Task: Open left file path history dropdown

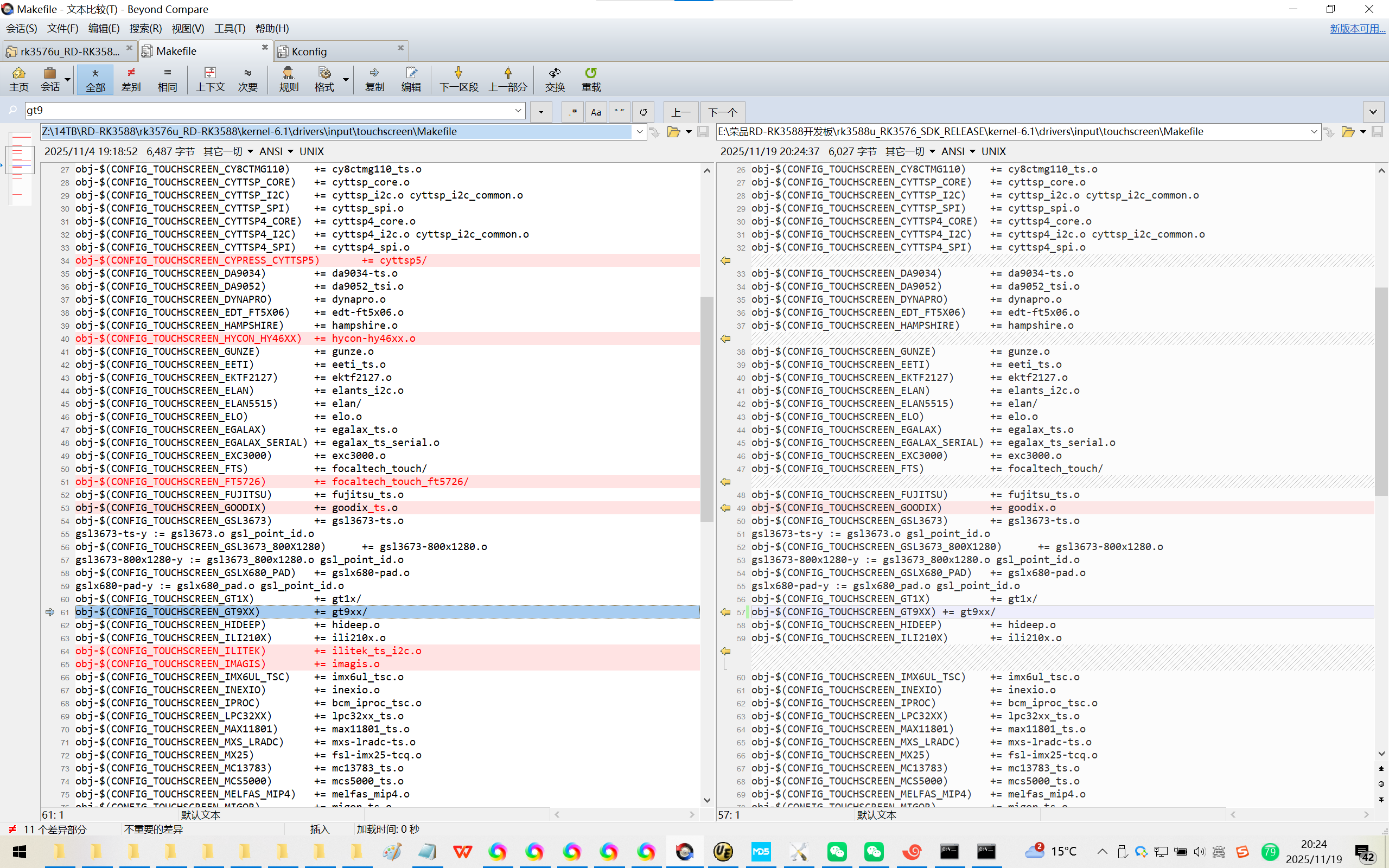Action: click(x=639, y=132)
